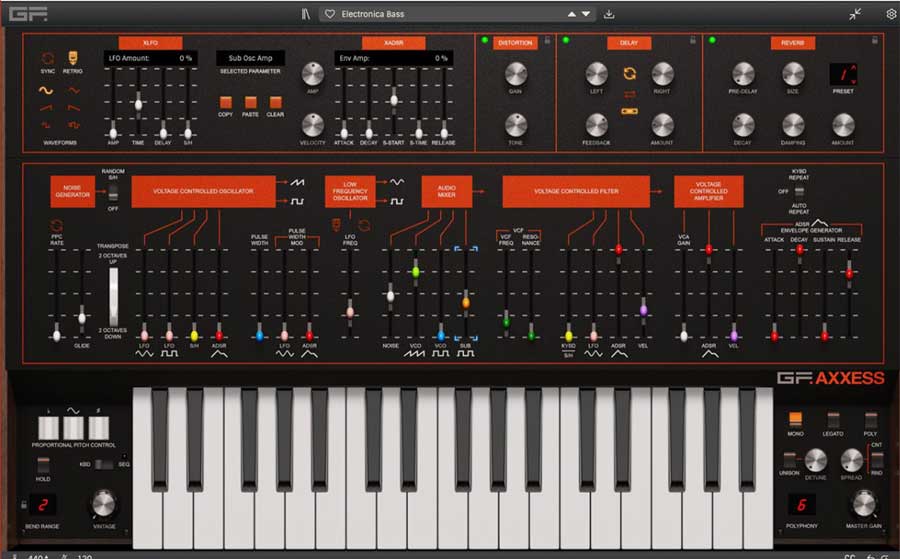This screenshot has width=900, height=559.
Task: Click the Transpose octave slider
Action: click(114, 296)
